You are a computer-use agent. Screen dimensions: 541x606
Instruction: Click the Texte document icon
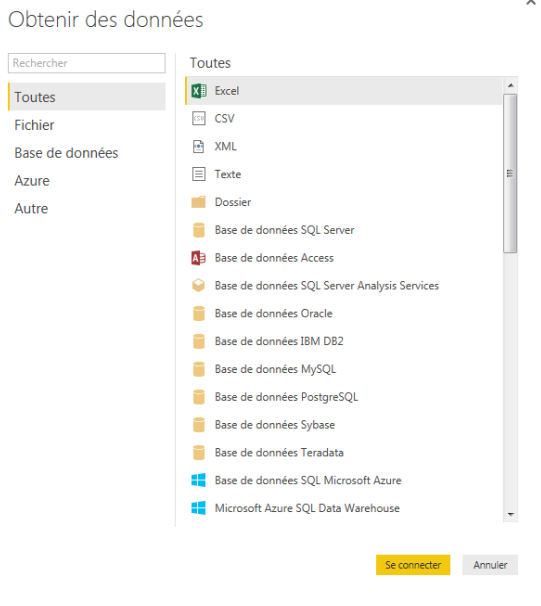click(199, 174)
